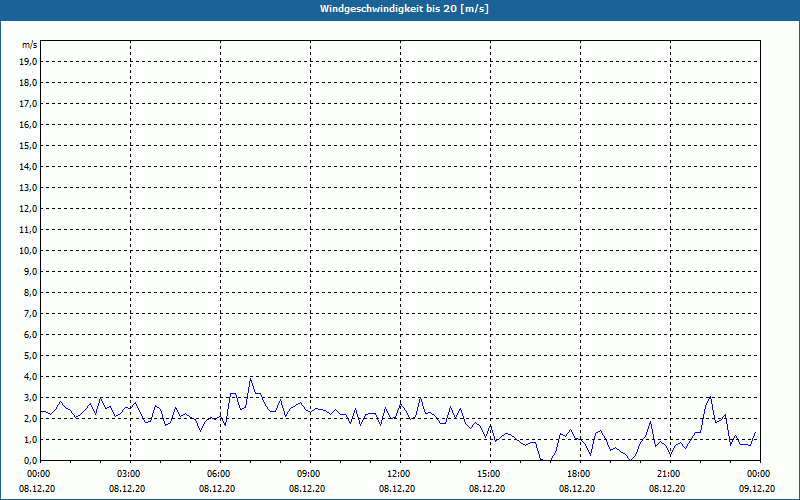Click the '03:00' time label
Viewport: 800px width, 500px height.
click(131, 474)
